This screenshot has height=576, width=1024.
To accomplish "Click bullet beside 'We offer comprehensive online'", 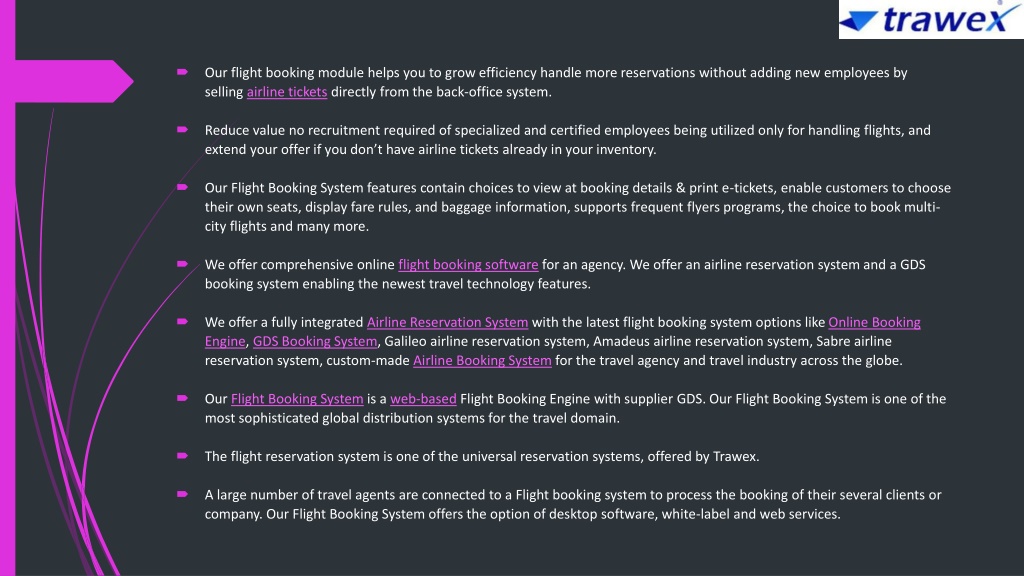I will click(182, 264).
